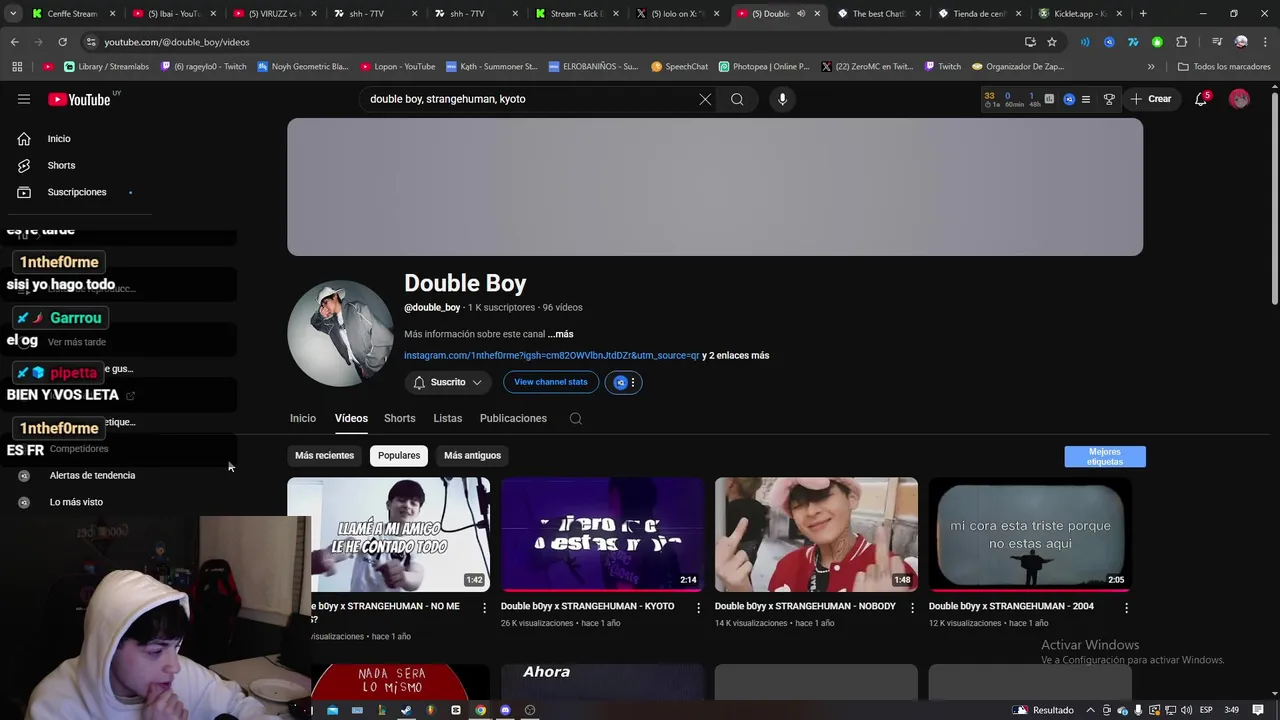Select the Más recientes filter chip
This screenshot has height=720, width=1280.
click(324, 456)
